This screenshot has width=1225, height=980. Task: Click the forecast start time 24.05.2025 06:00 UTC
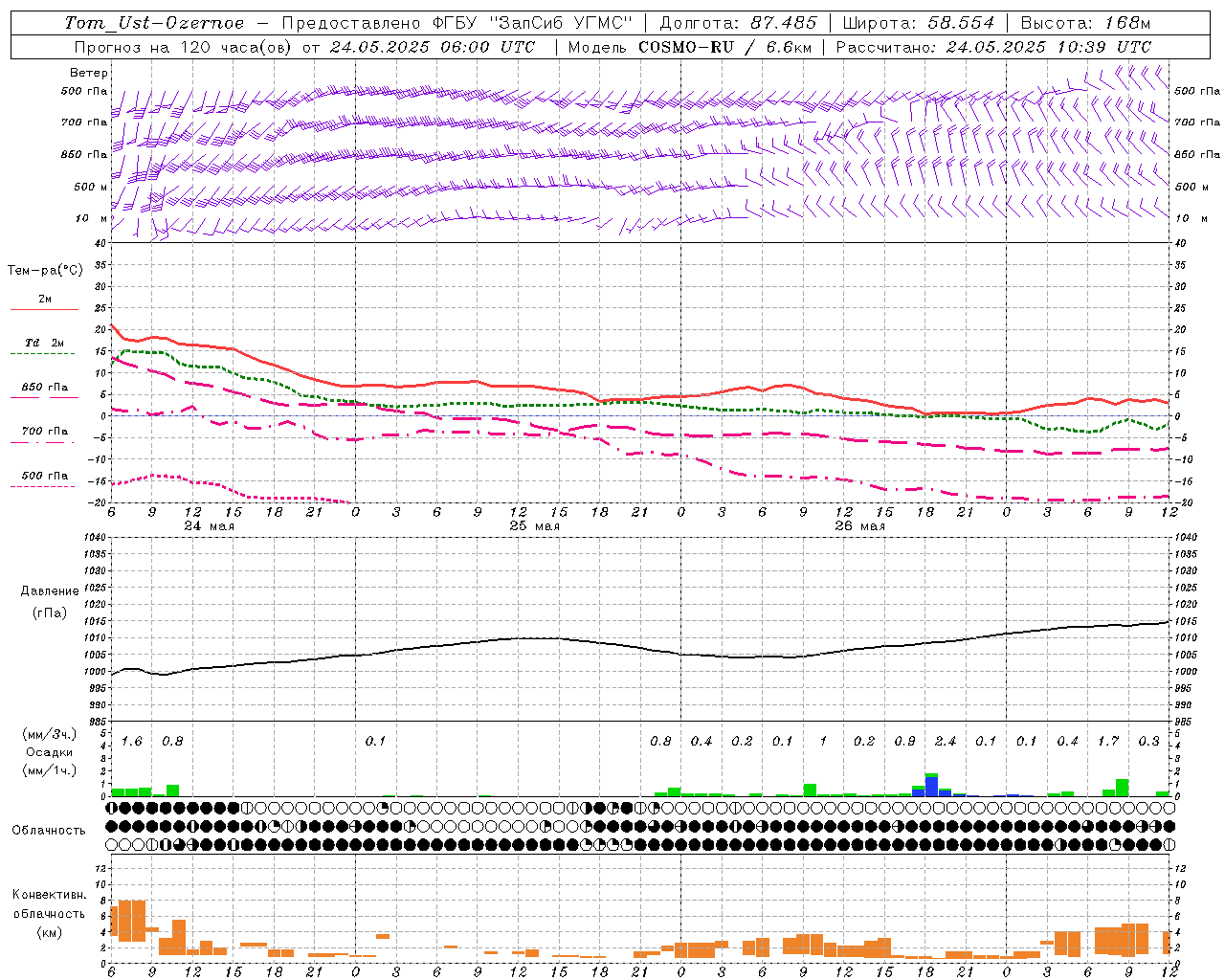pos(433,47)
